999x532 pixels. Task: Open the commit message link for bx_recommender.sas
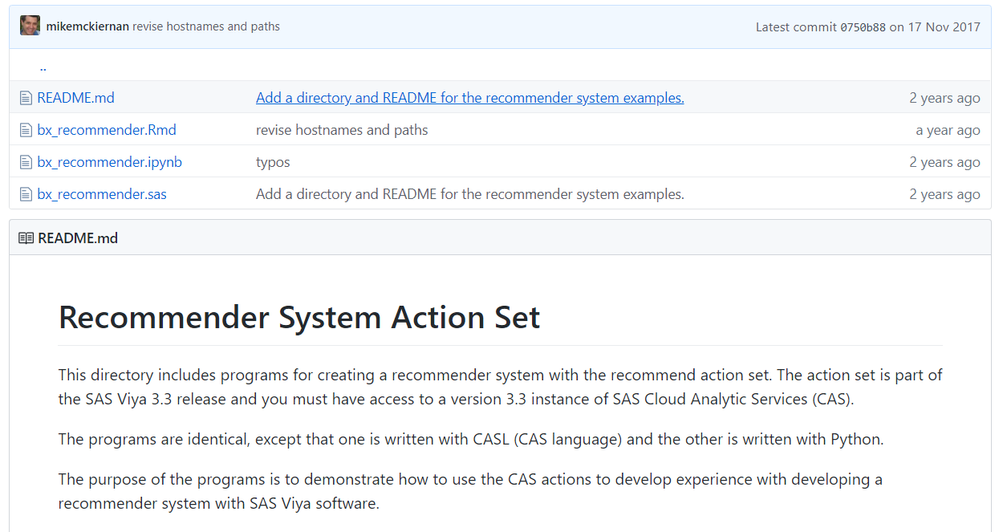tap(470, 194)
